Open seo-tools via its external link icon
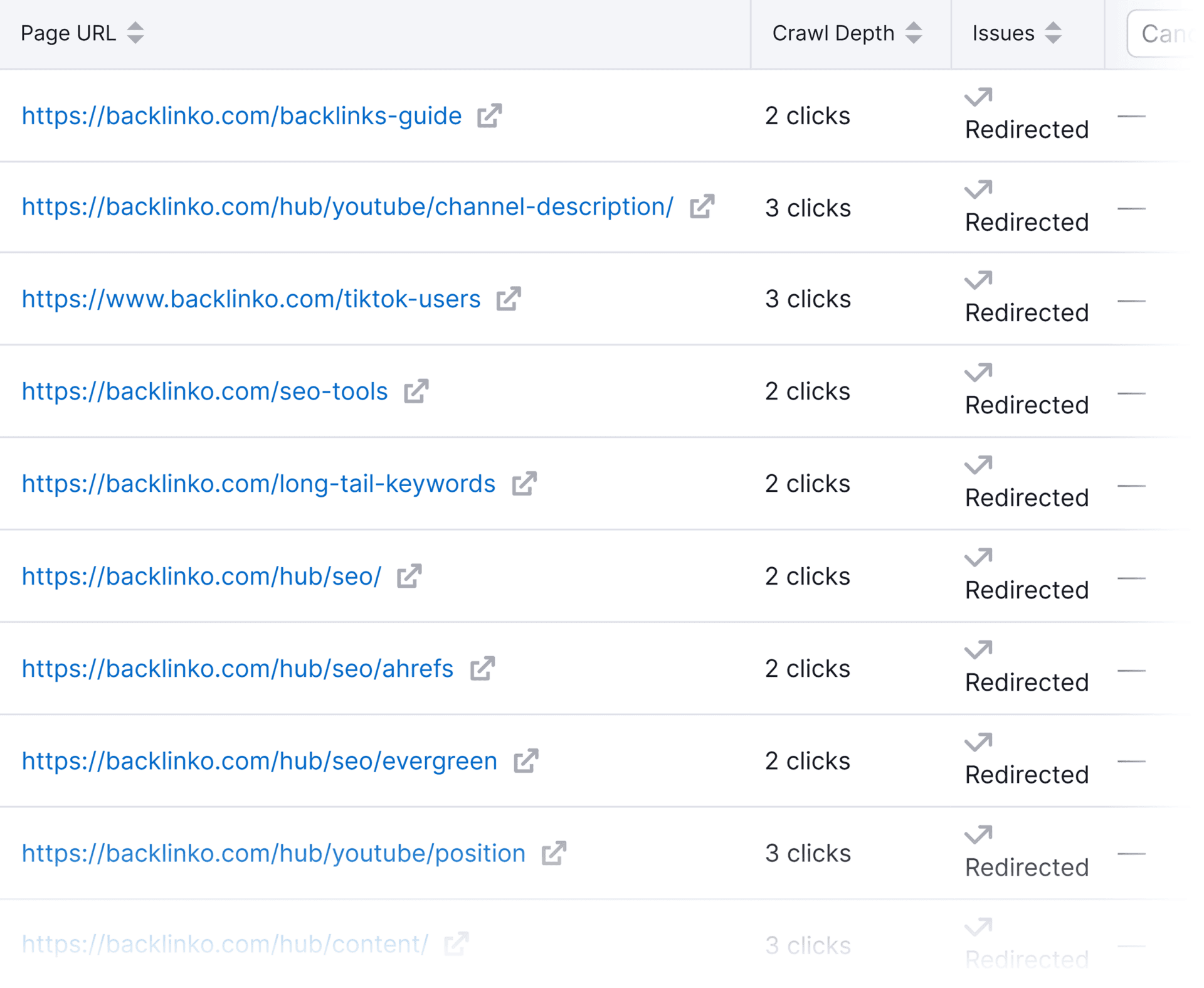Viewport: 1204px width, 988px height. pyautogui.click(x=417, y=391)
